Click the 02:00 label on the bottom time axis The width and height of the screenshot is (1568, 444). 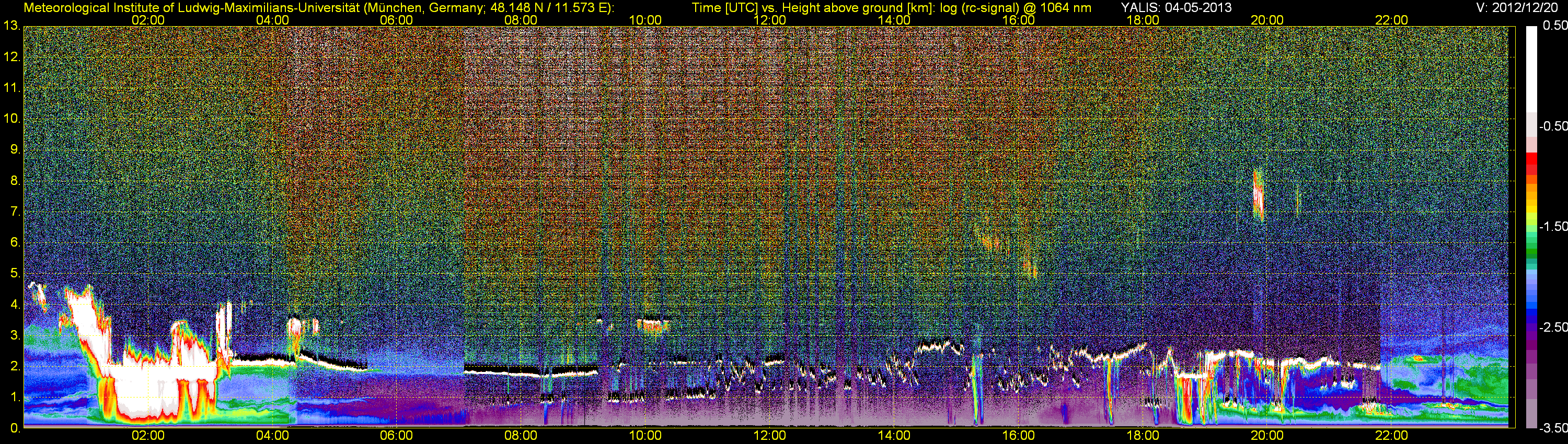[148, 436]
